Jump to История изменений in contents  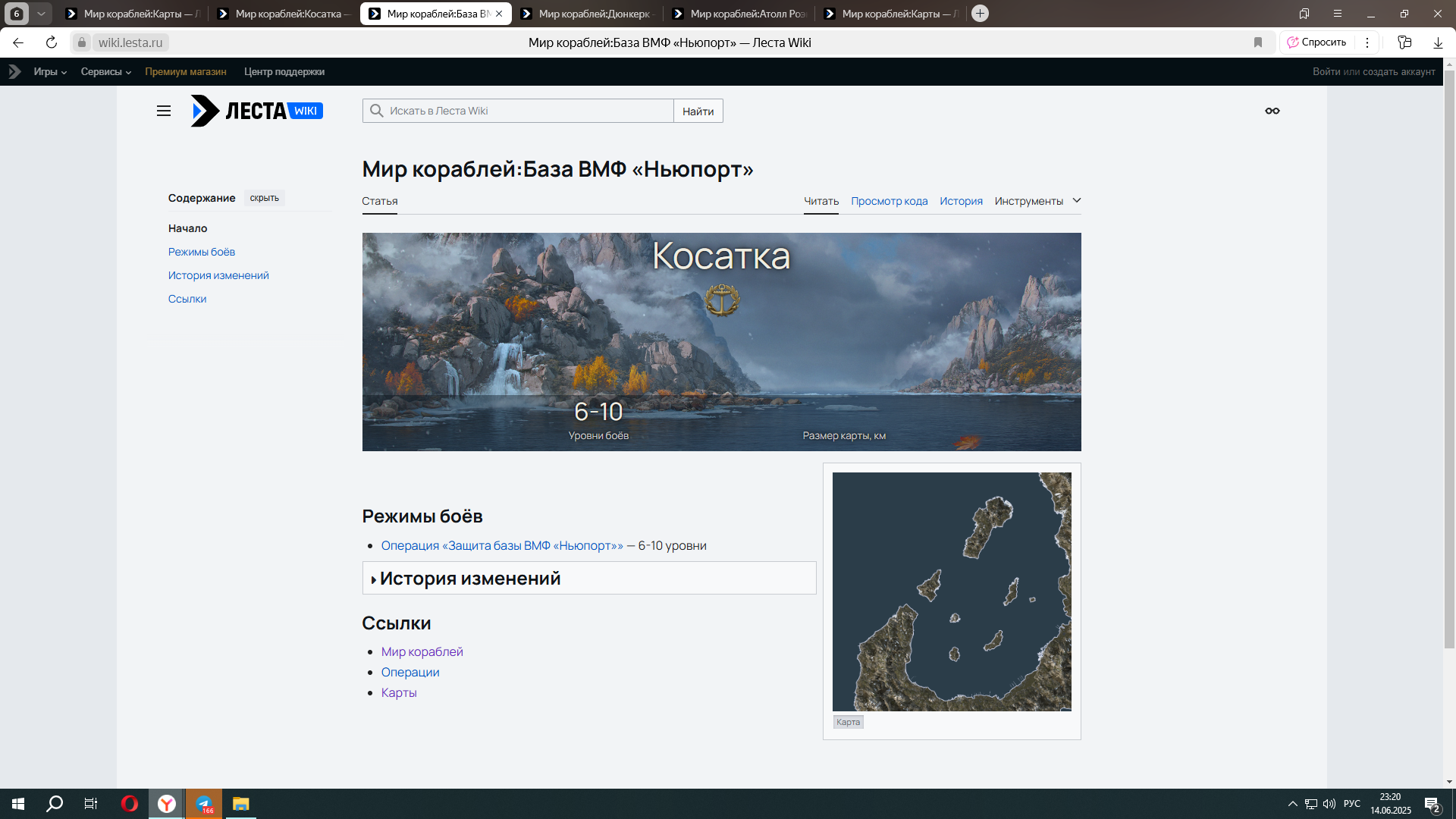coord(218,275)
